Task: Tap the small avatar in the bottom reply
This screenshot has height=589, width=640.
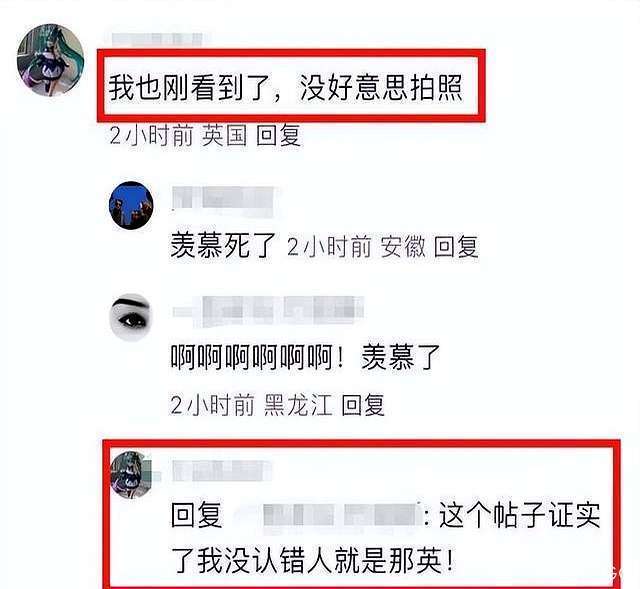Action: point(131,475)
